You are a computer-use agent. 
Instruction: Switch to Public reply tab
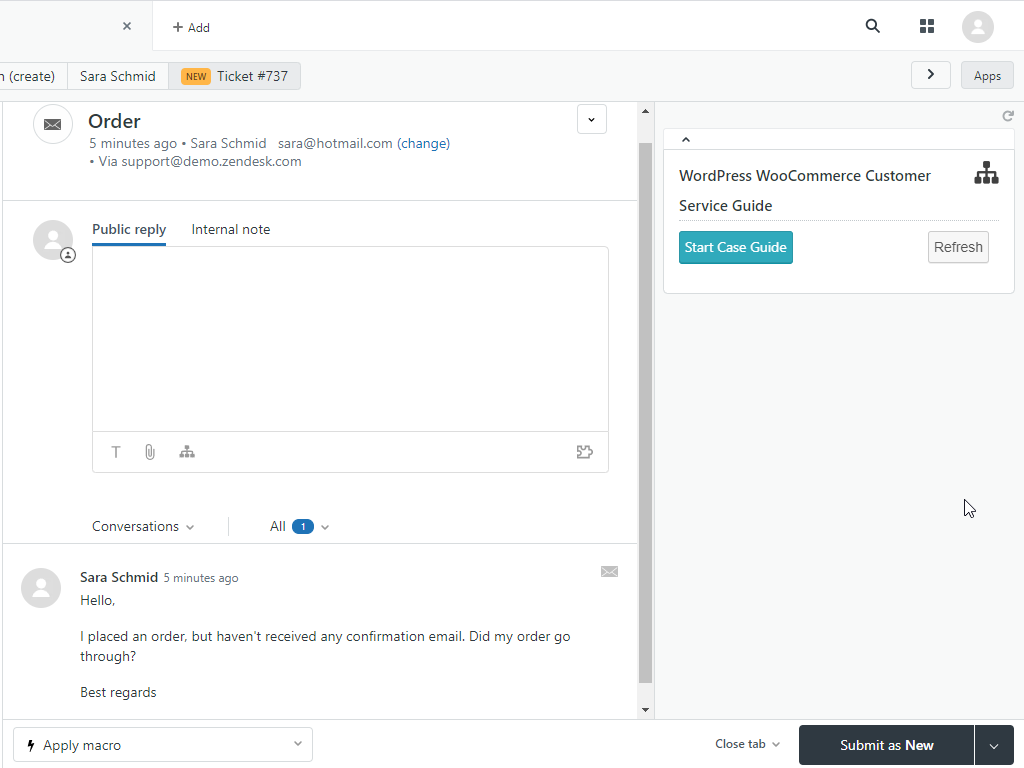pyautogui.click(x=129, y=230)
